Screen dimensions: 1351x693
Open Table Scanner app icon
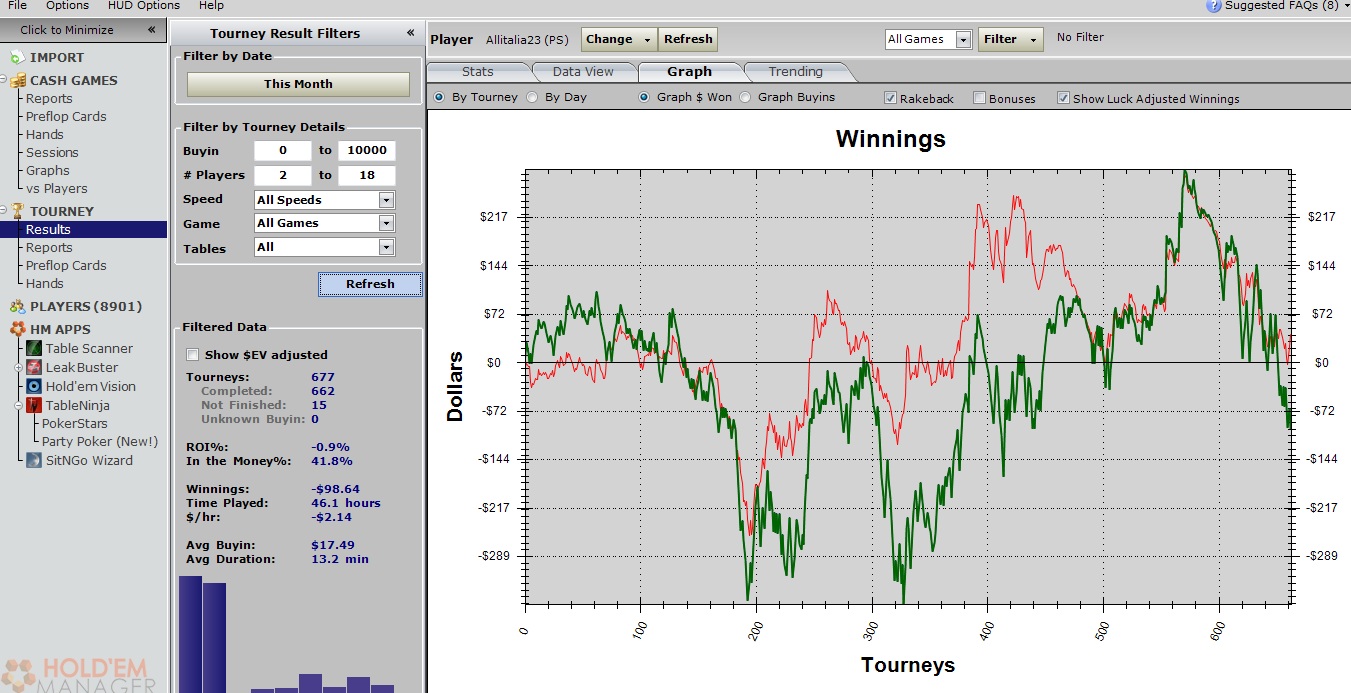(x=34, y=349)
